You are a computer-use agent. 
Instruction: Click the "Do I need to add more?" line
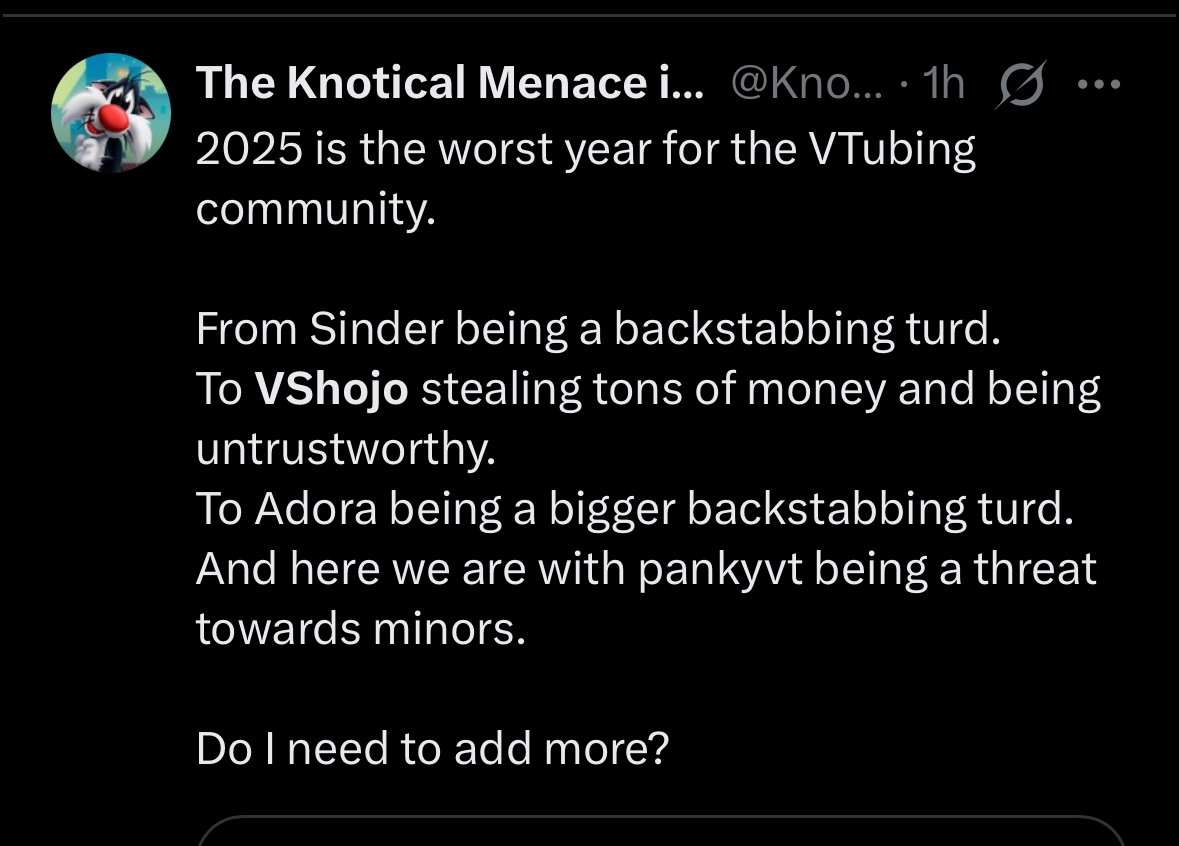click(432, 749)
